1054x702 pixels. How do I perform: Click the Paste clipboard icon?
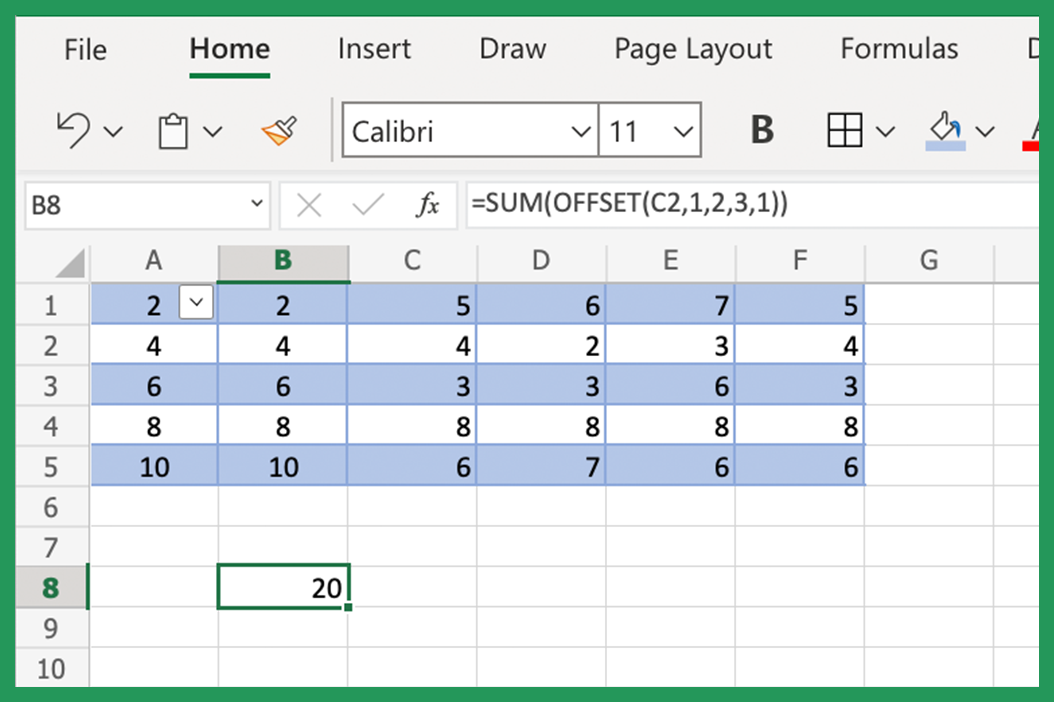point(173,131)
